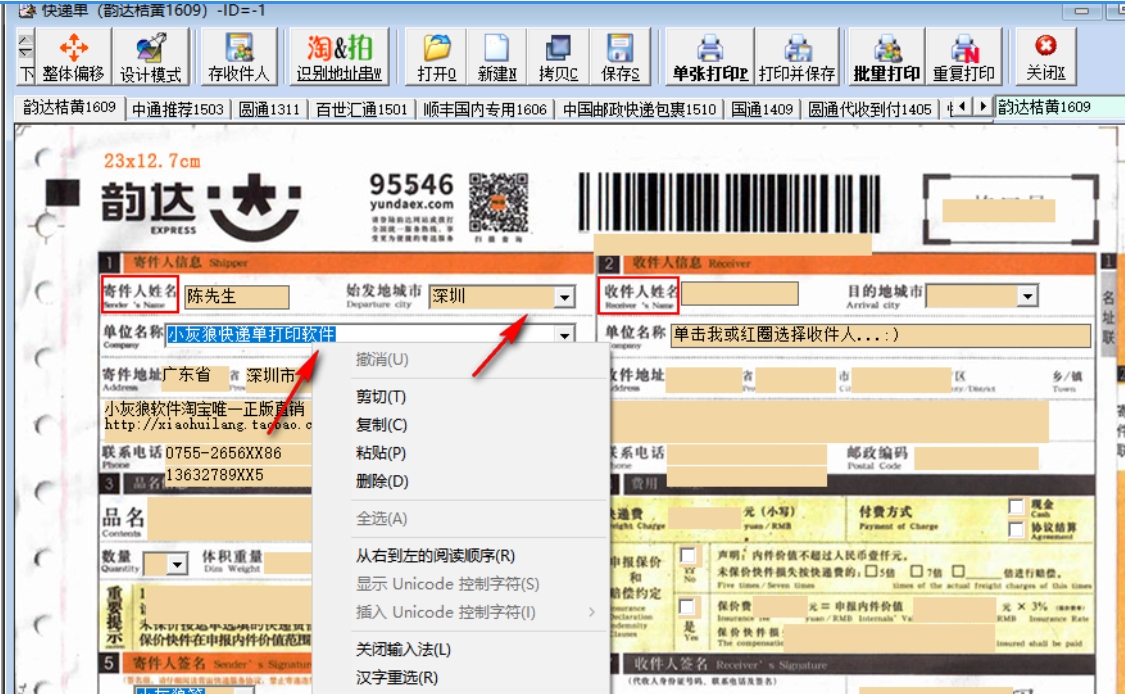The width and height of the screenshot is (1125, 694).
Task: Select 从右到左的阅读顺序(R) menu entry
Action: (461, 555)
